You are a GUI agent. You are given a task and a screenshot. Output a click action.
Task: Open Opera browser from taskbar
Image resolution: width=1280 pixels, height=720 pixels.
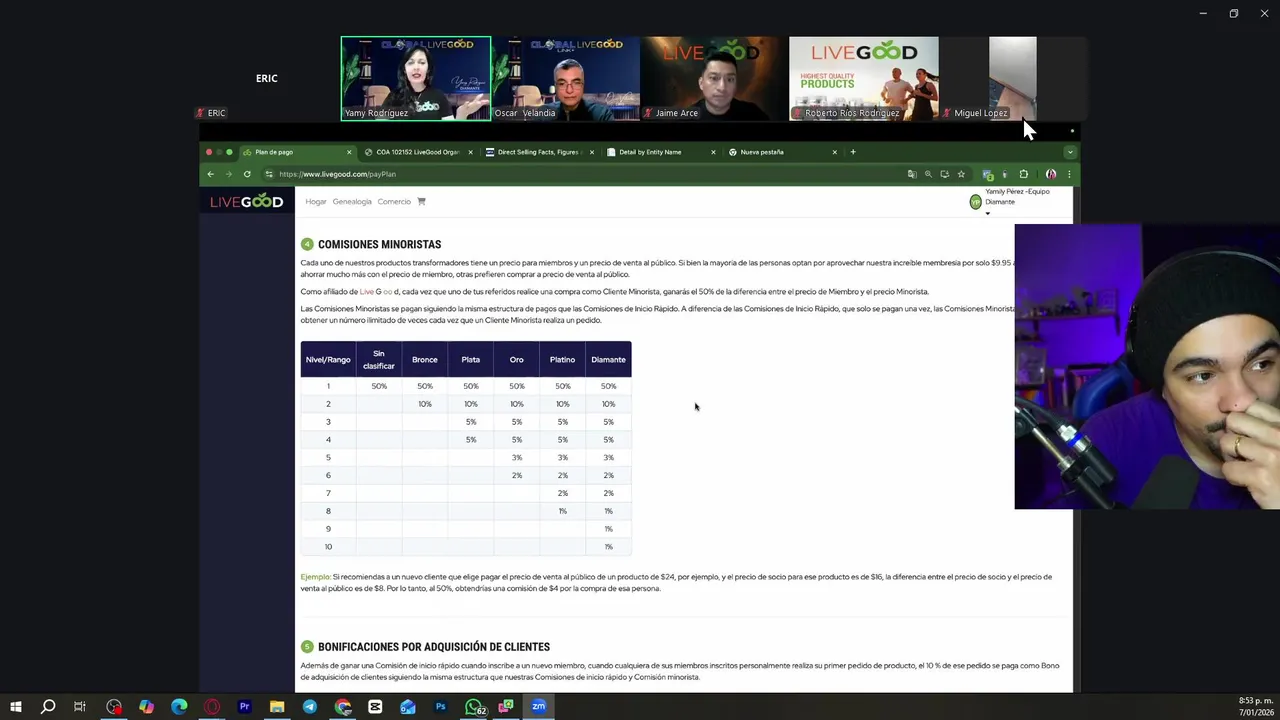click(x=212, y=707)
